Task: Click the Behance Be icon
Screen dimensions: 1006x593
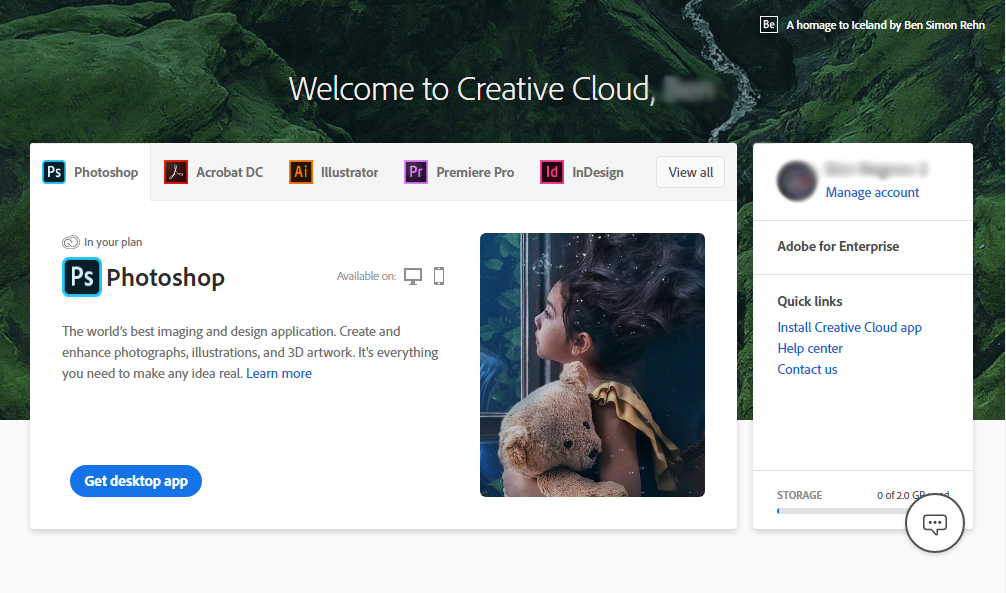Action: click(769, 24)
